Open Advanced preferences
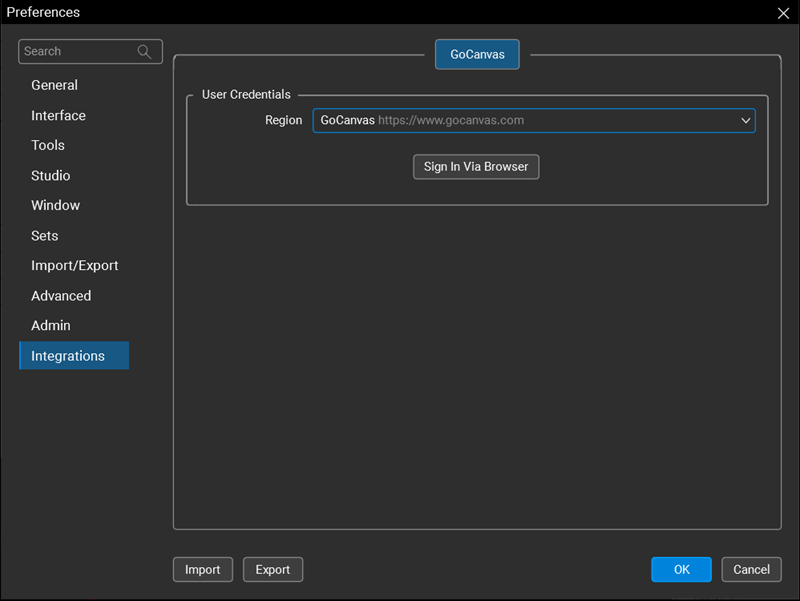Image resolution: width=800 pixels, height=601 pixels. (61, 296)
